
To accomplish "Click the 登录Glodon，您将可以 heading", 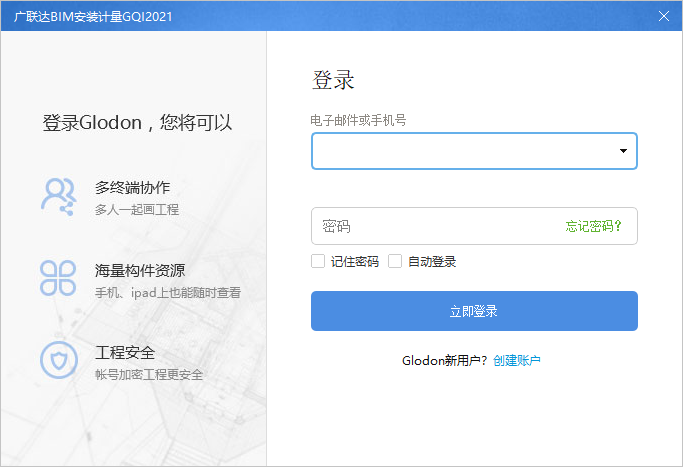I will [x=137, y=123].
